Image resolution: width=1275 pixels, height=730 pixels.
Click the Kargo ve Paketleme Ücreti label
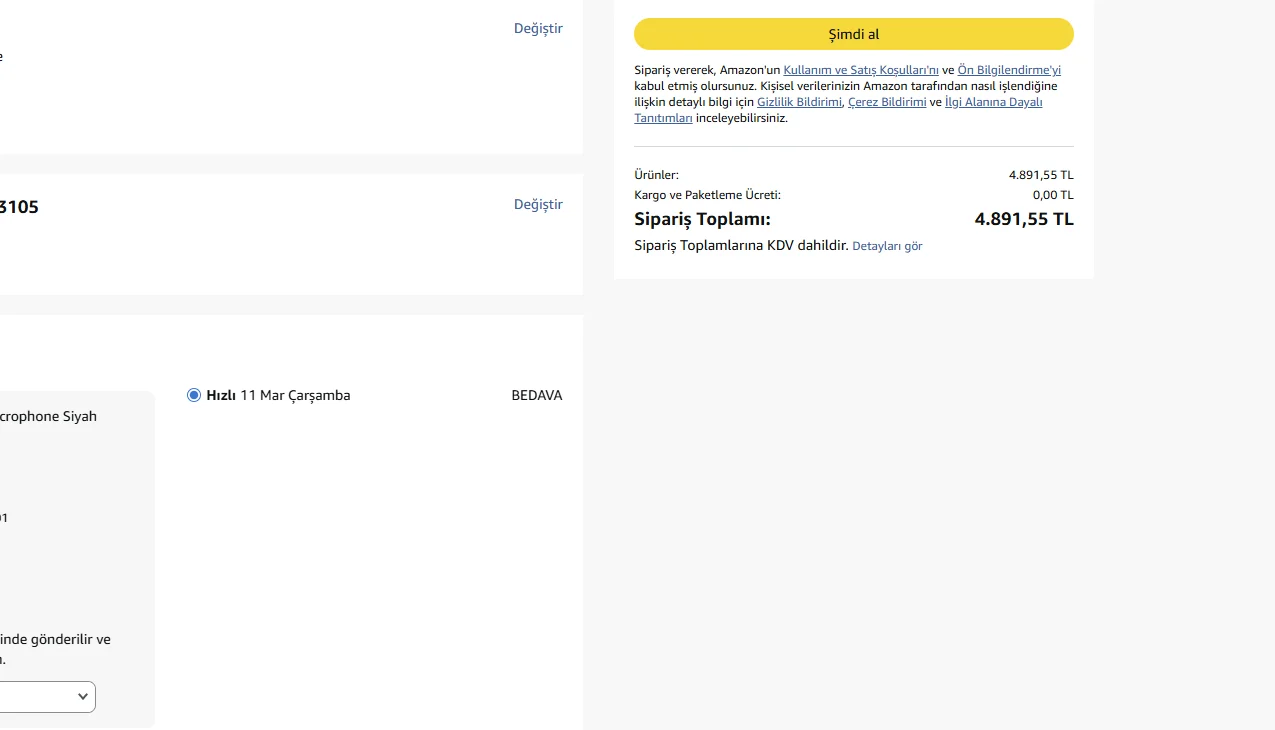[x=707, y=195]
